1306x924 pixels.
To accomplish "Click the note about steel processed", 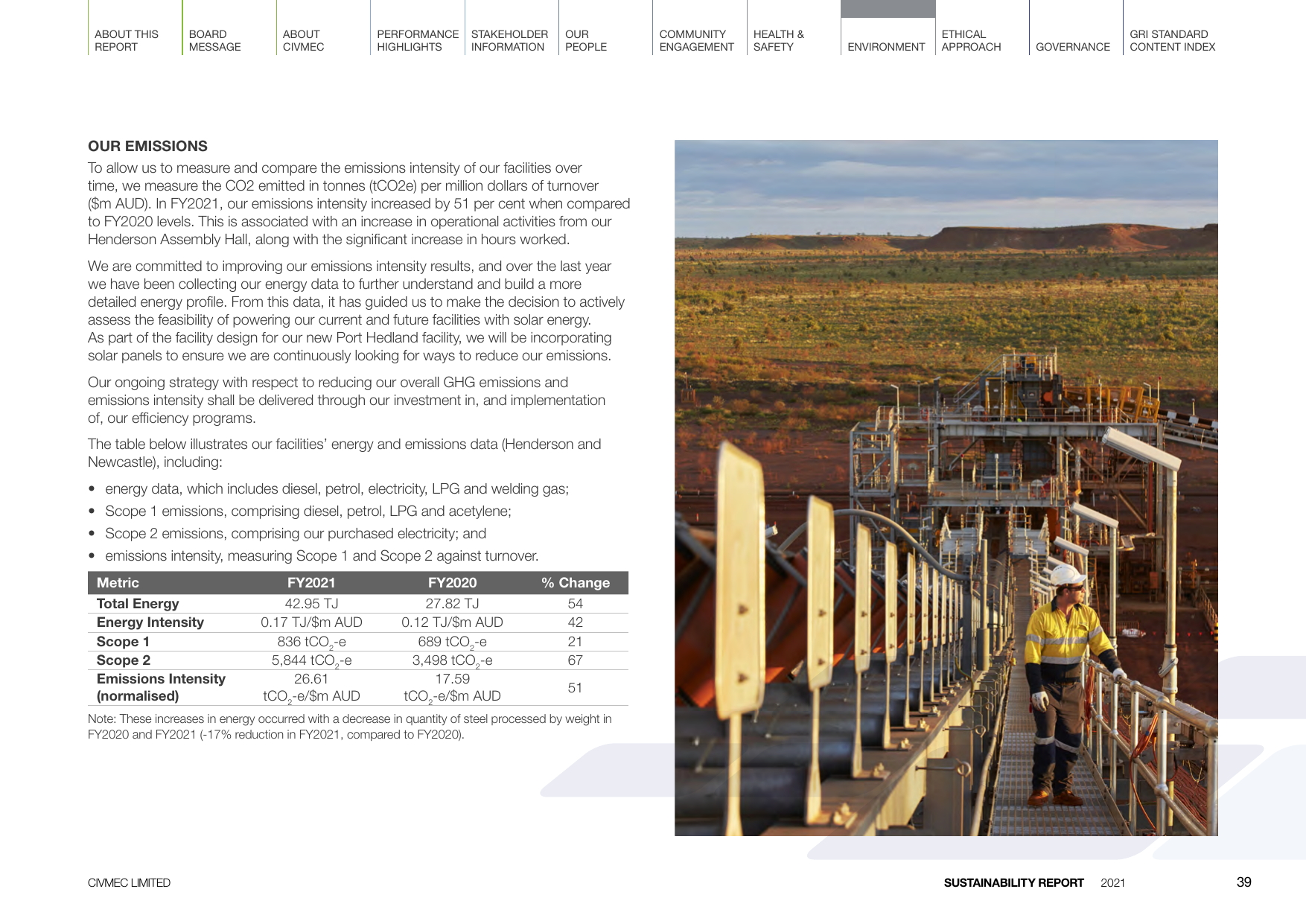I will point(350,727).
